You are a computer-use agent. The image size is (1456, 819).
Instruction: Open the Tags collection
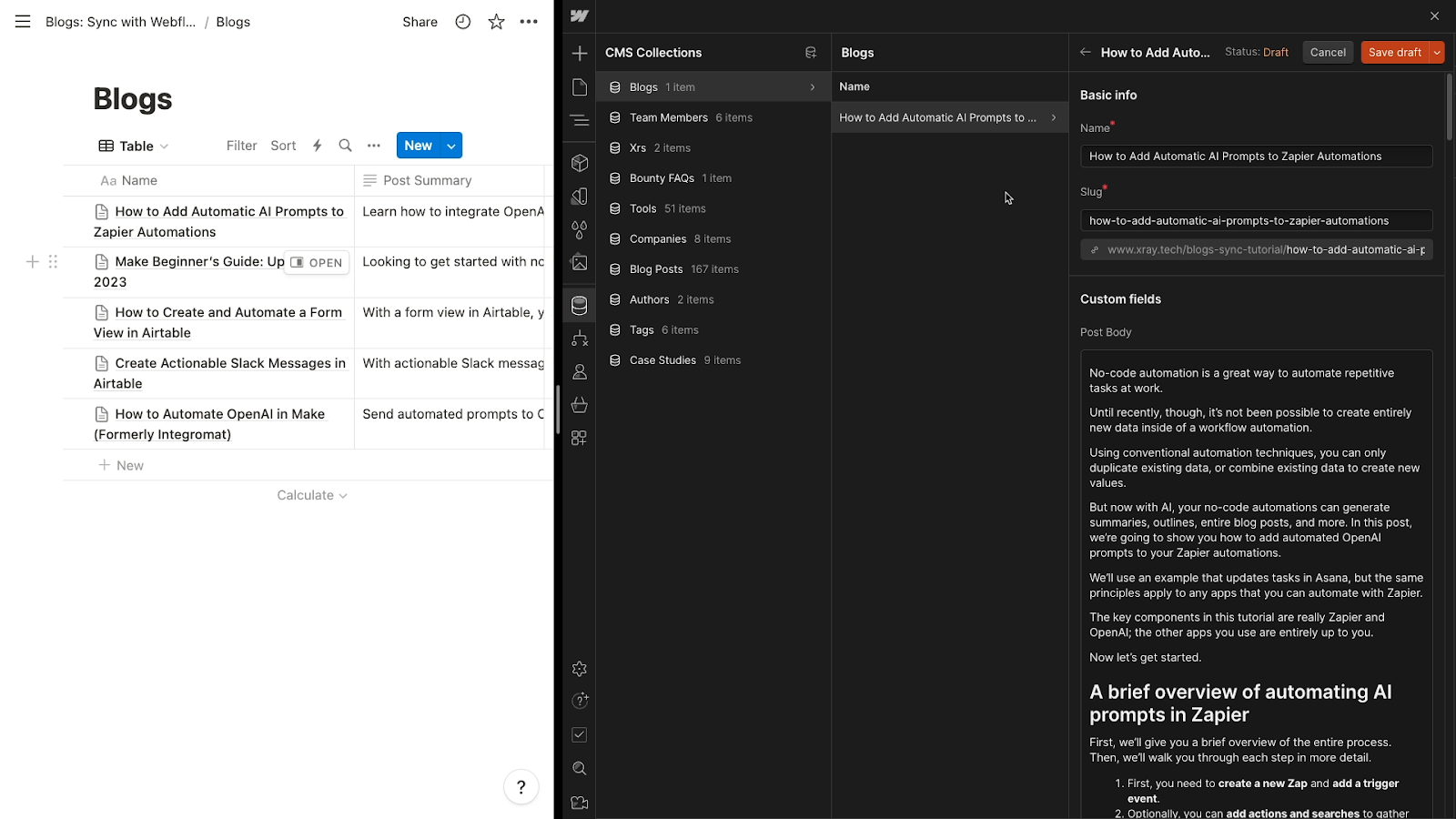click(713, 329)
